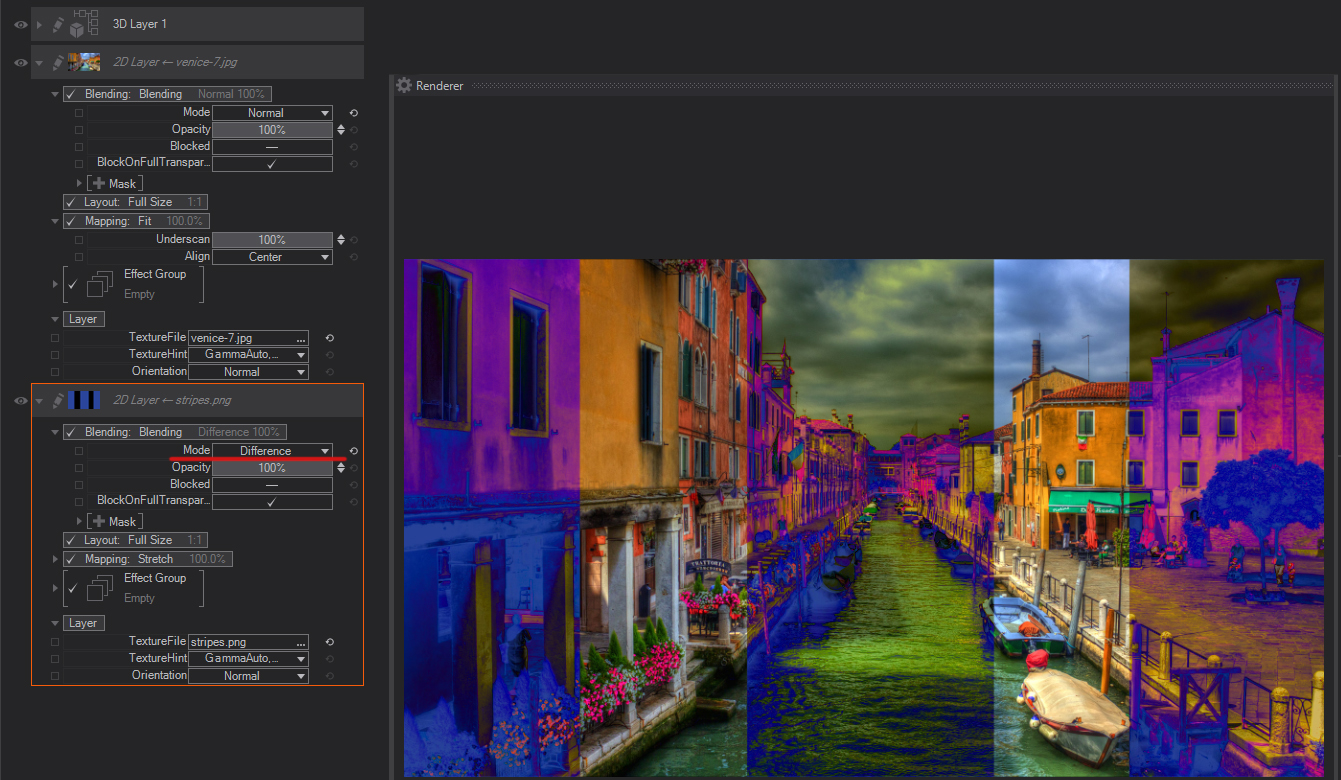The image size is (1341, 780).
Task: Open the Difference blend Mode dropdown
Action: [x=272, y=451]
